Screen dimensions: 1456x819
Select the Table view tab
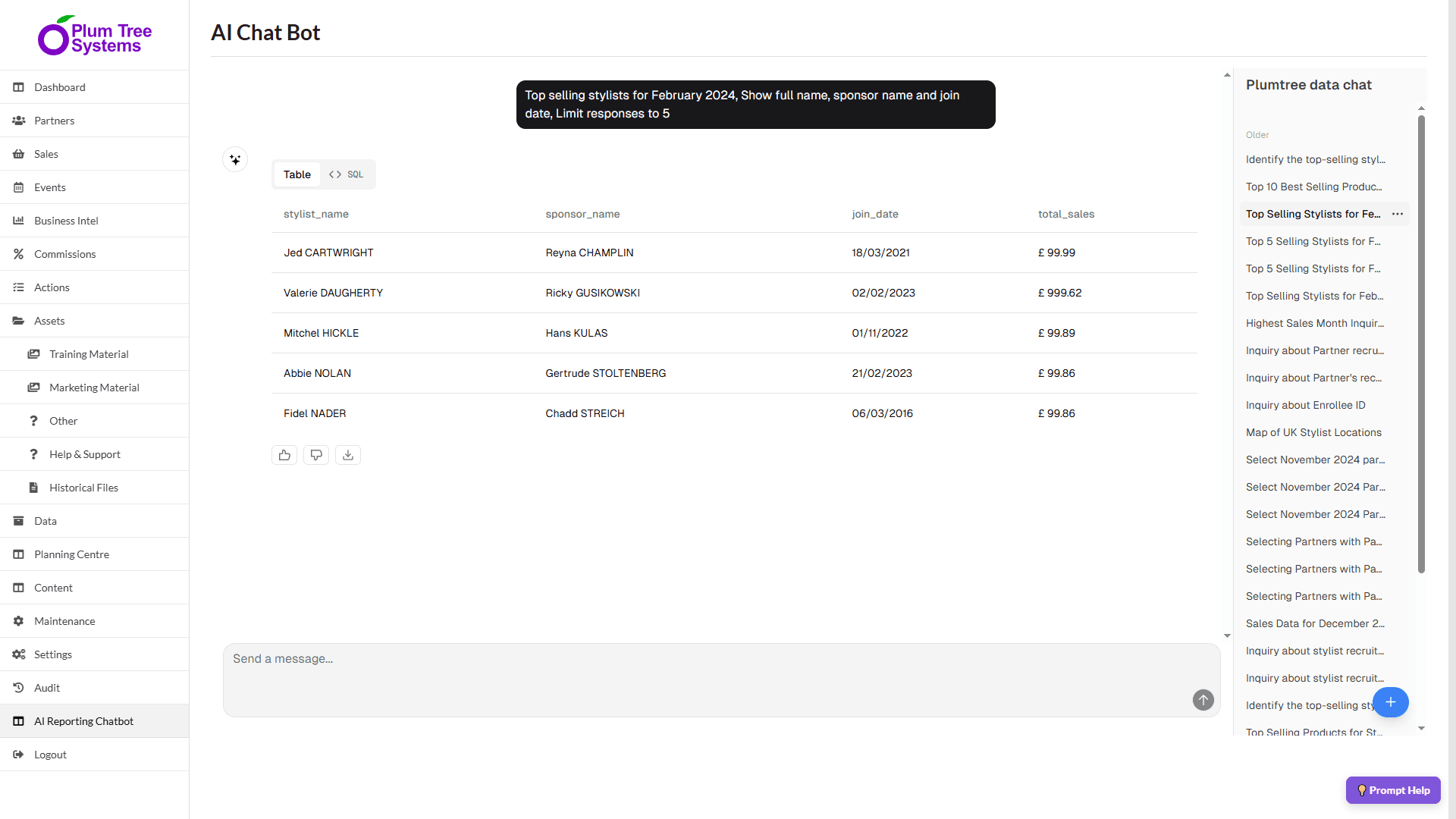pyautogui.click(x=297, y=174)
